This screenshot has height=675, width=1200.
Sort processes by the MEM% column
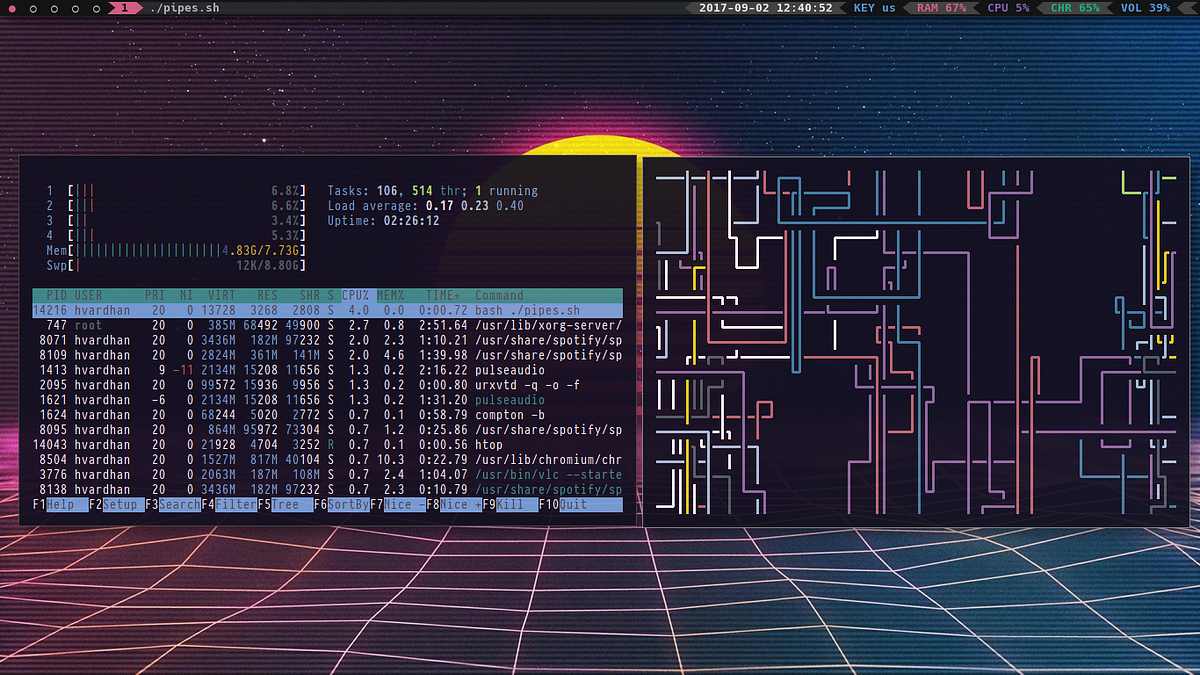(x=389, y=295)
